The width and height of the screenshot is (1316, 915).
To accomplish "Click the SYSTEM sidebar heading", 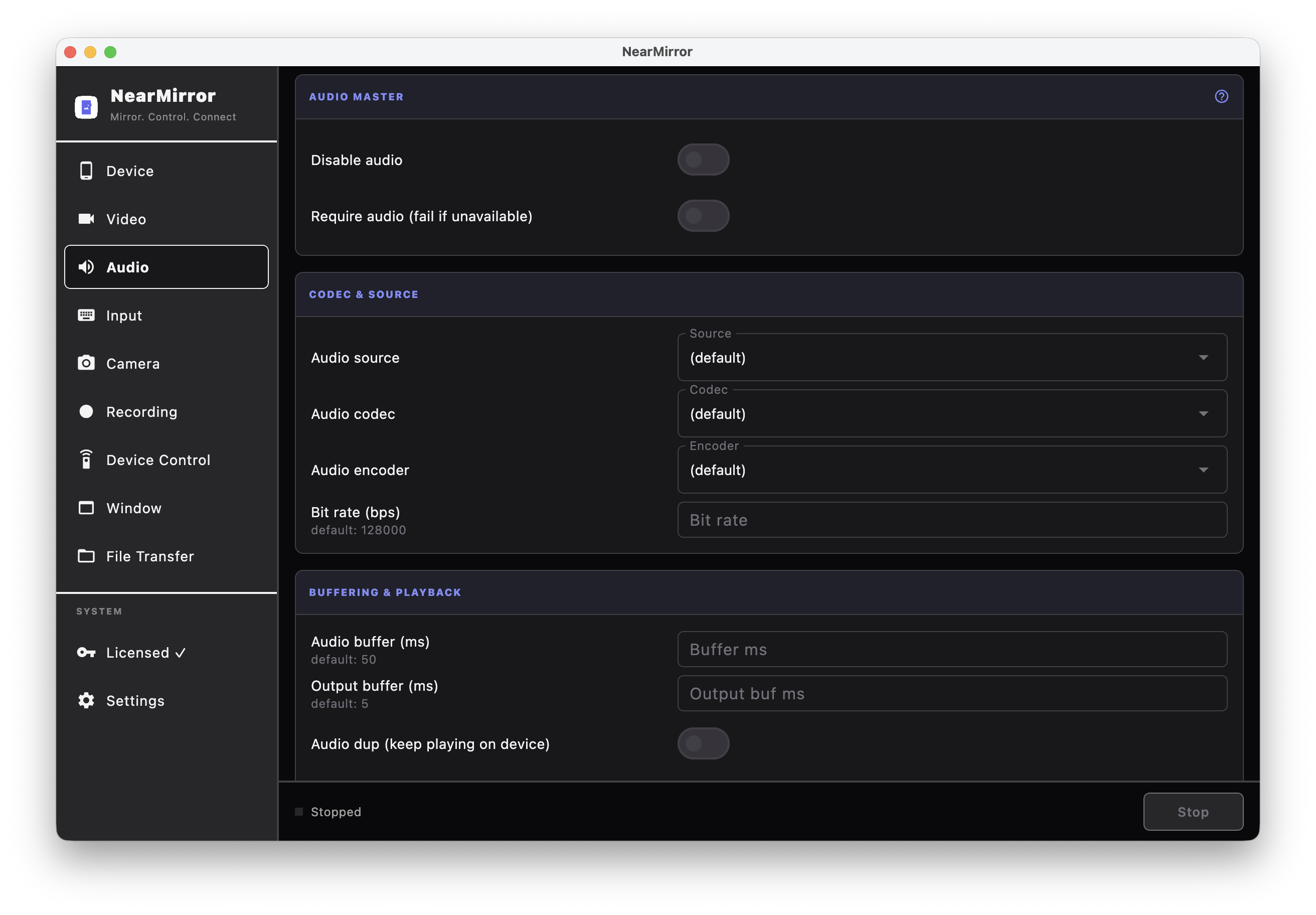I will (99, 612).
